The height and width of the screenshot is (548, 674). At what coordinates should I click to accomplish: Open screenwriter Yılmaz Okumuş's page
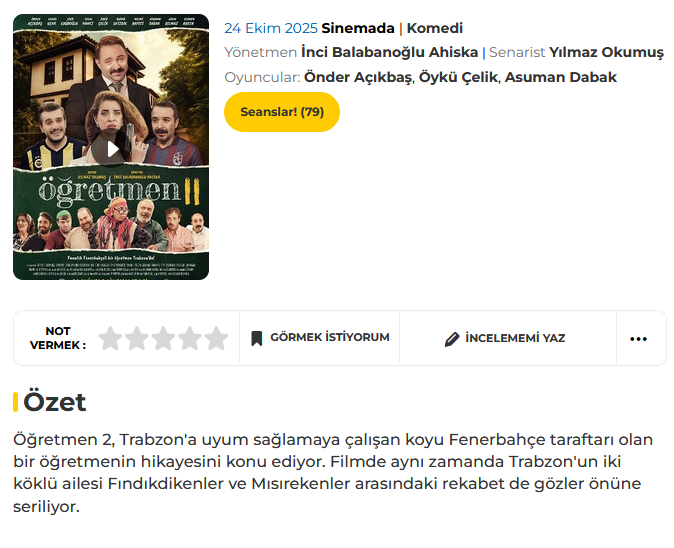606,52
